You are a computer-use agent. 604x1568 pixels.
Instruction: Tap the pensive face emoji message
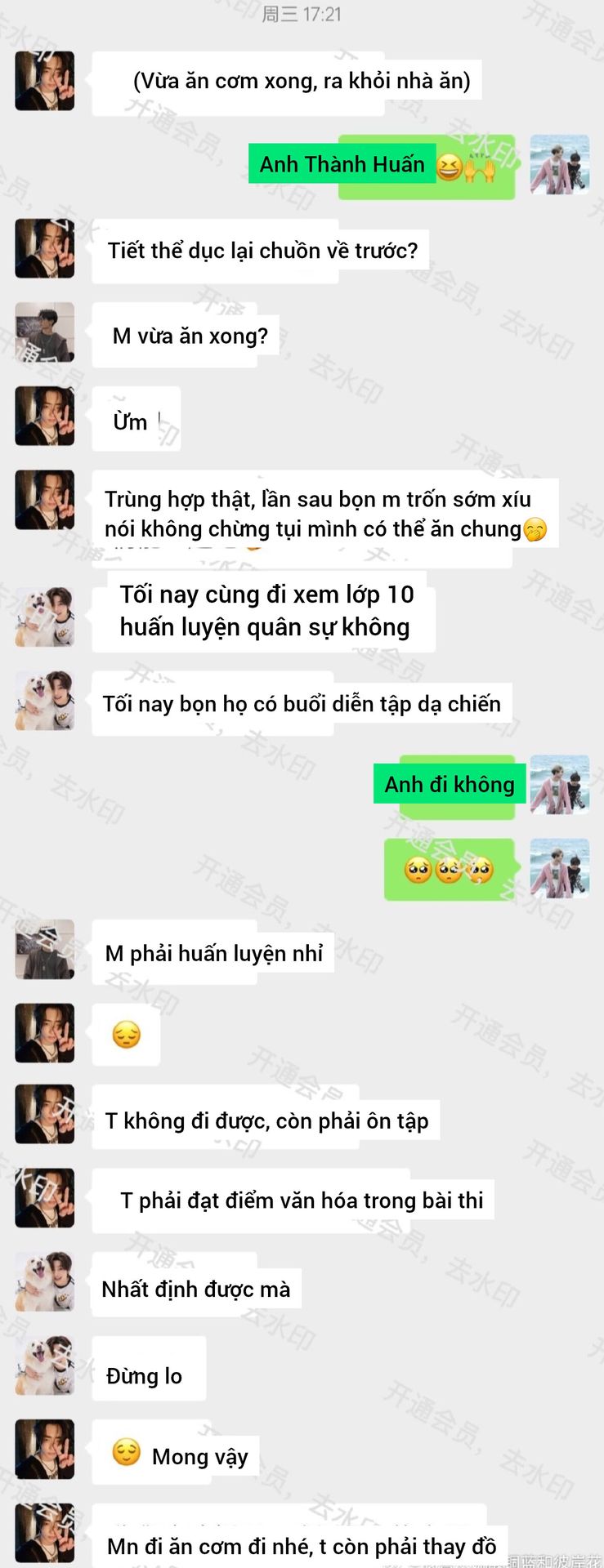[126, 1035]
